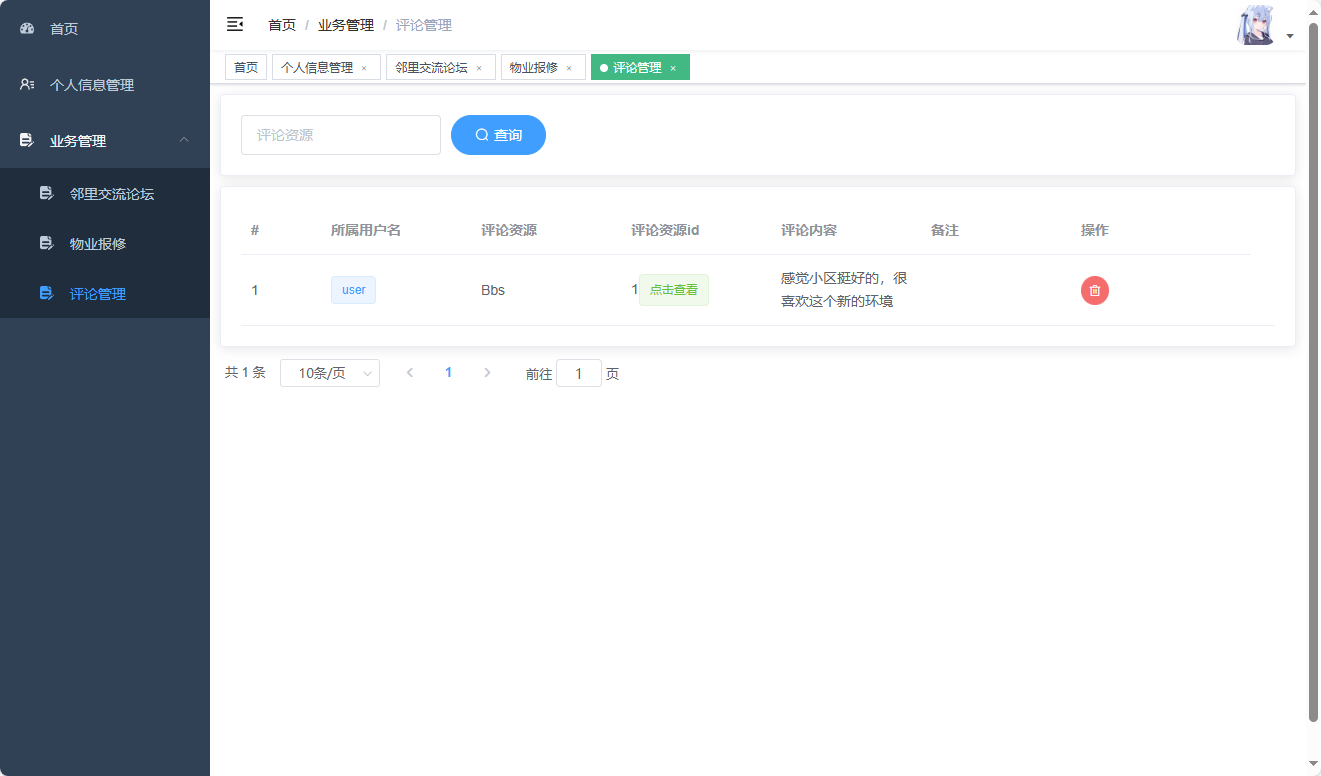Open the 10条/页 page size dropdown

[329, 372]
